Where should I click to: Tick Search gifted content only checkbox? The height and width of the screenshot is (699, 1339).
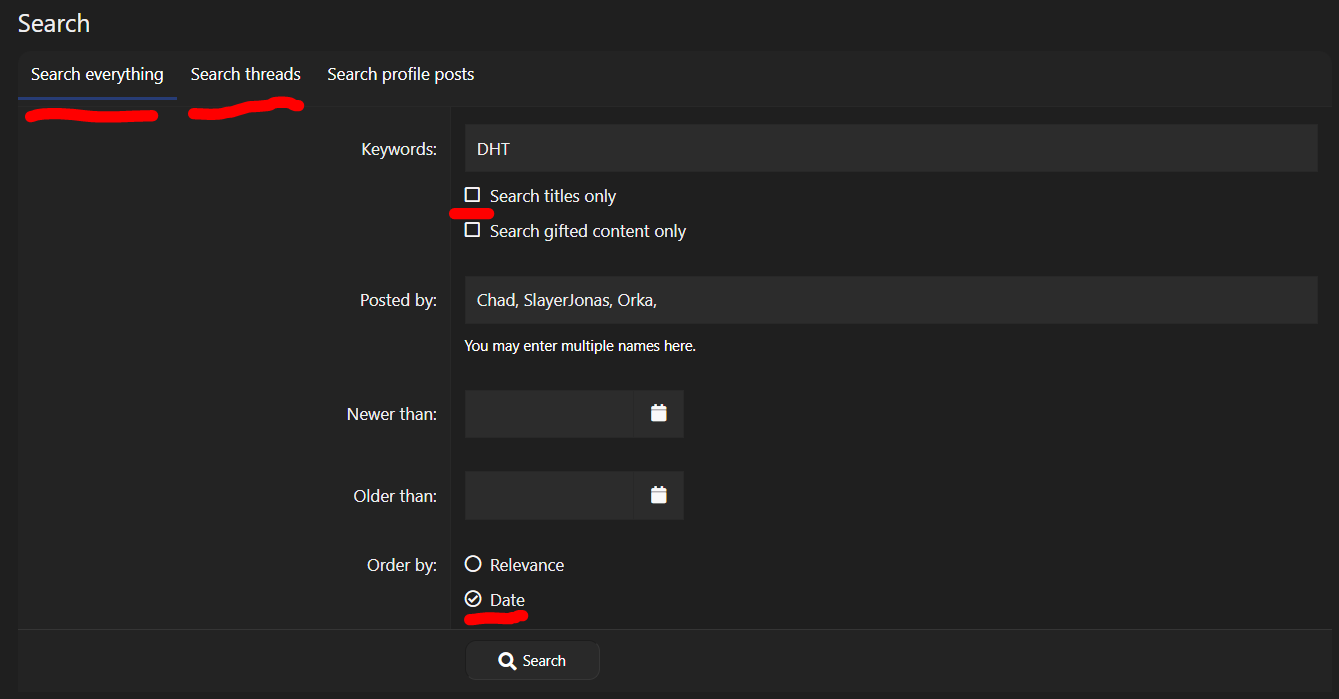(x=473, y=230)
